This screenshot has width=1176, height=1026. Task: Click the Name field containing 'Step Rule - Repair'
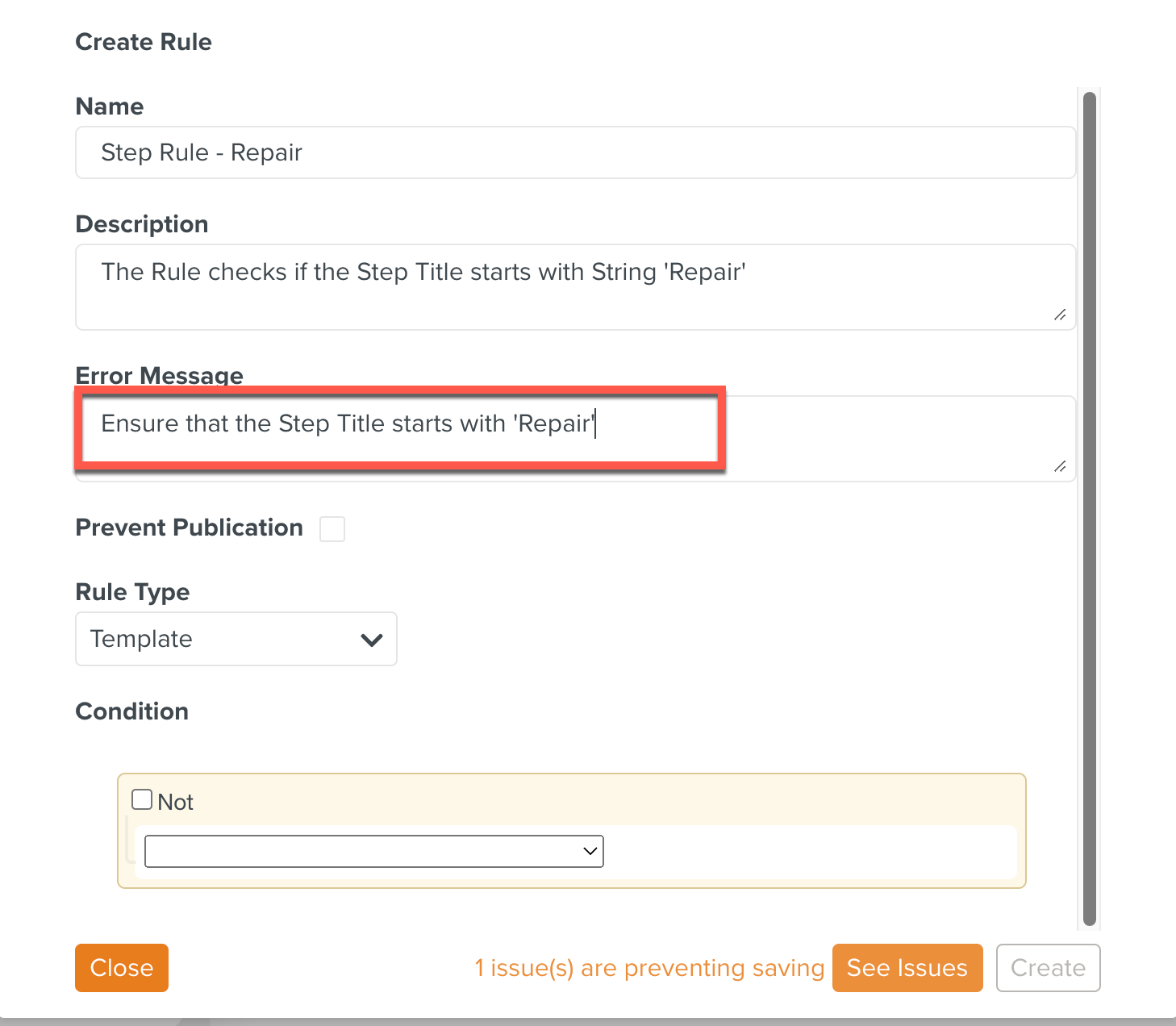575,152
